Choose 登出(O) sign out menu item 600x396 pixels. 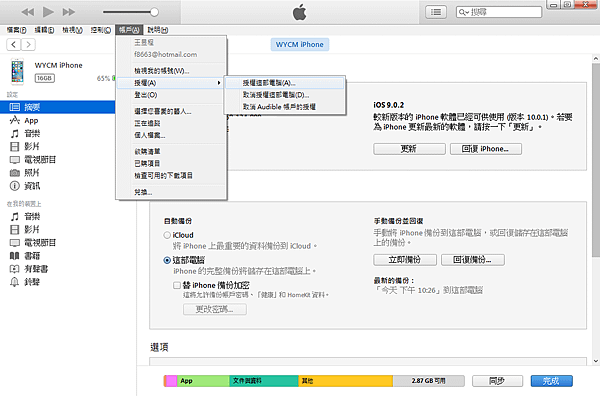[x=171, y=95]
